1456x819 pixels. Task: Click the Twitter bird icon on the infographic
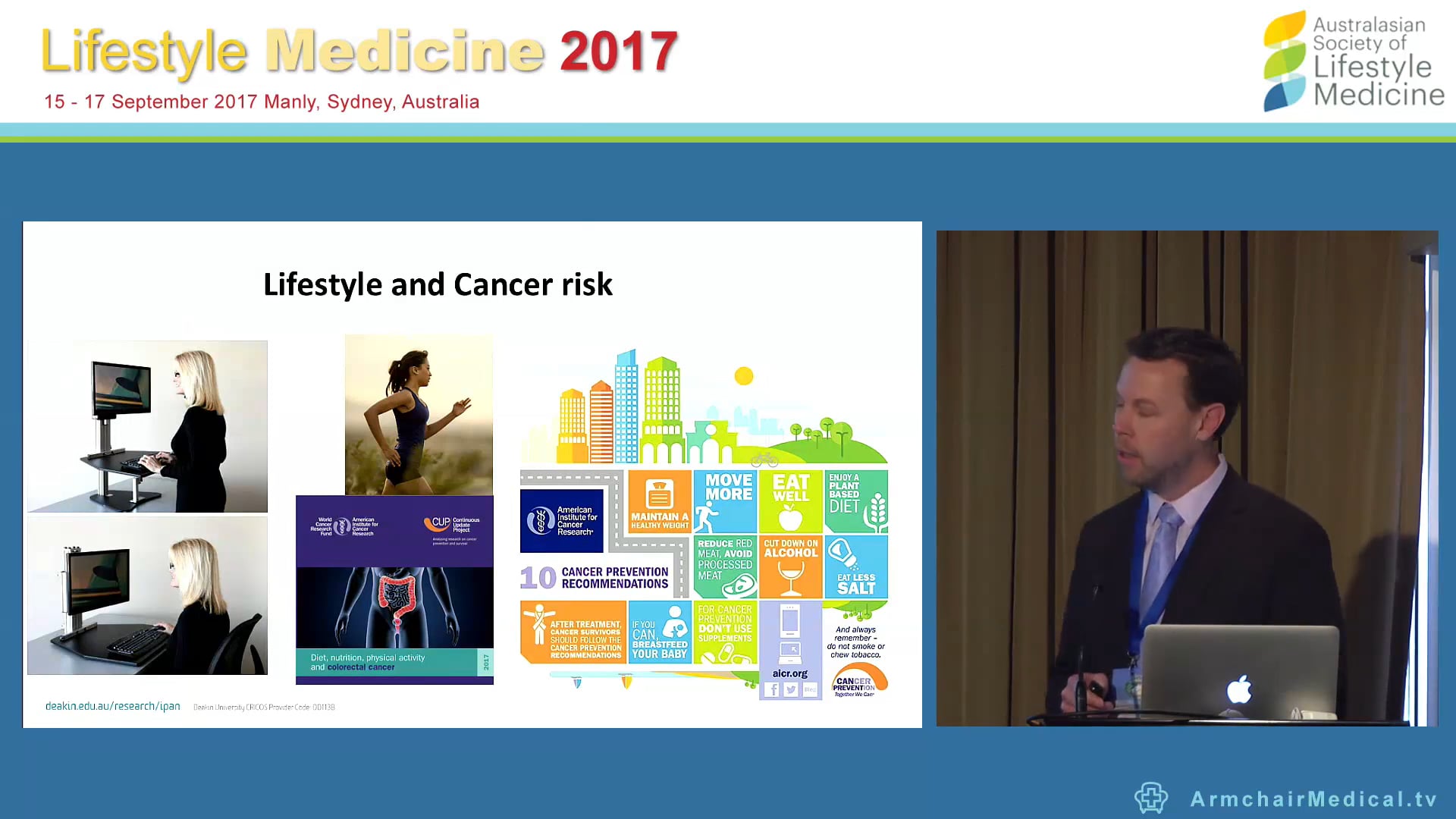pos(790,690)
